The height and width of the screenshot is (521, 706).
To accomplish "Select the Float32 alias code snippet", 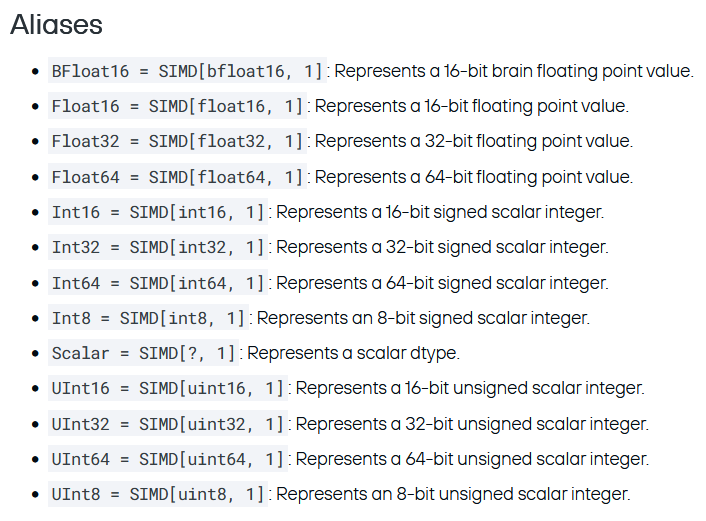I will pyautogui.click(x=178, y=141).
